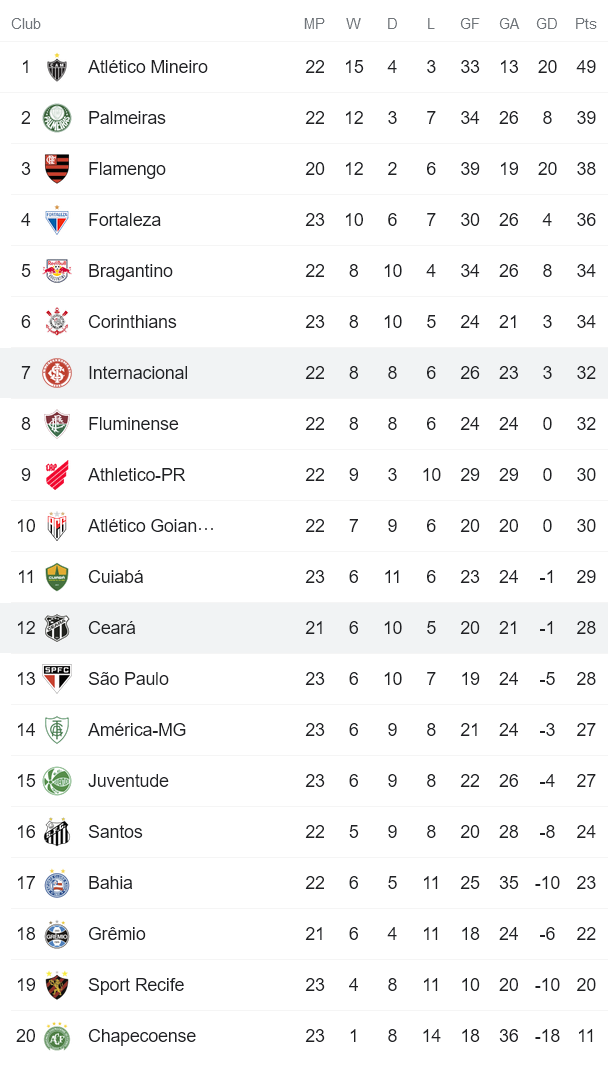This screenshot has width=608, height=1069.
Task: Click the Athletico-PR logo icon
Action: pos(57,476)
